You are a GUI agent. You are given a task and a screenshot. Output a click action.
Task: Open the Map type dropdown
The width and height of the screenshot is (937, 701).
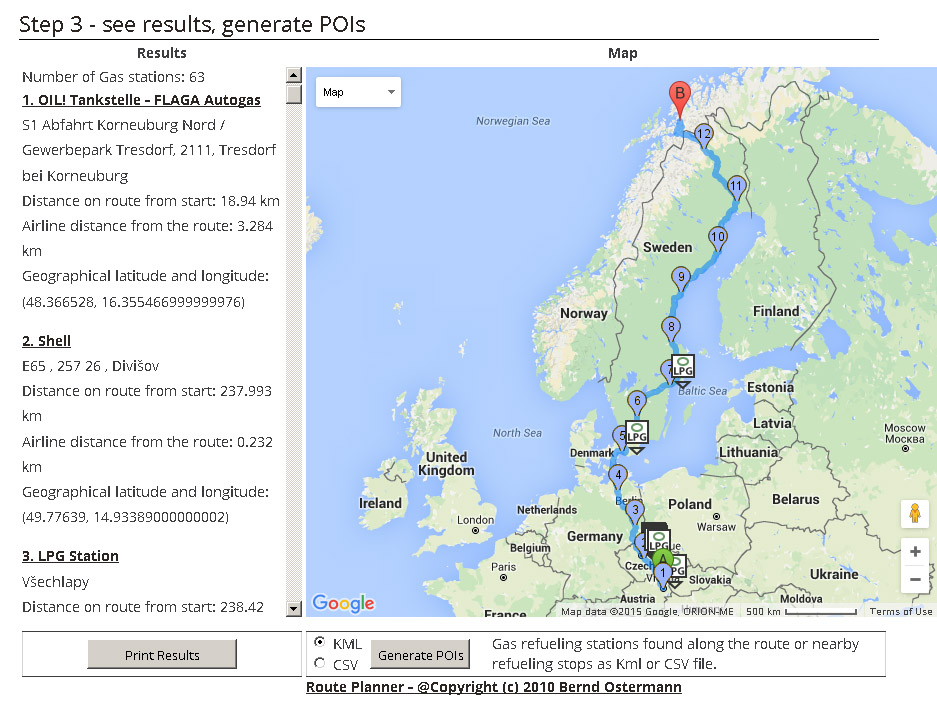coord(358,92)
